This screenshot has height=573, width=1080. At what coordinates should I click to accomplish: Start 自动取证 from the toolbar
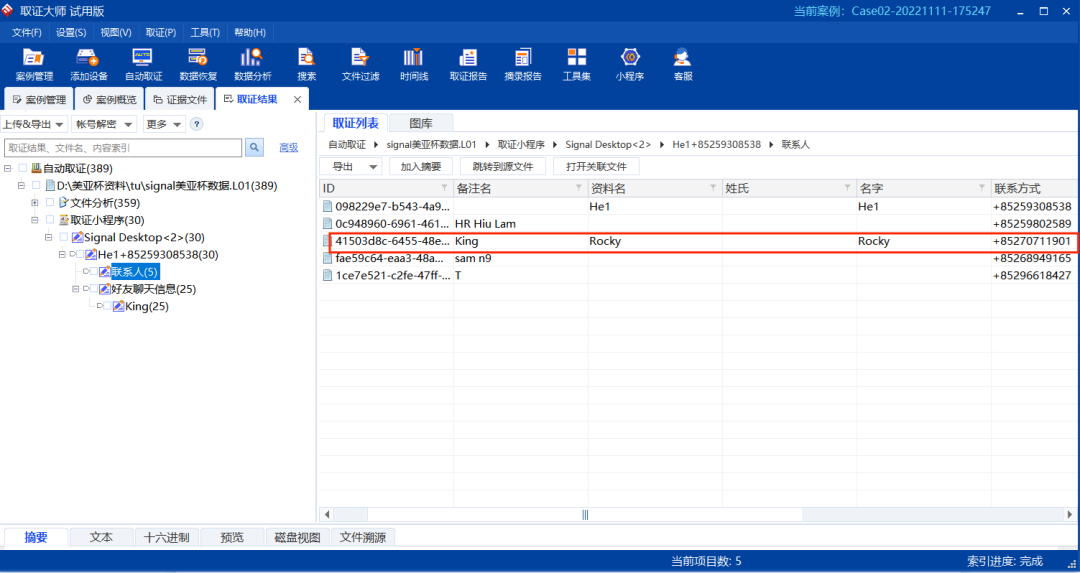point(143,64)
